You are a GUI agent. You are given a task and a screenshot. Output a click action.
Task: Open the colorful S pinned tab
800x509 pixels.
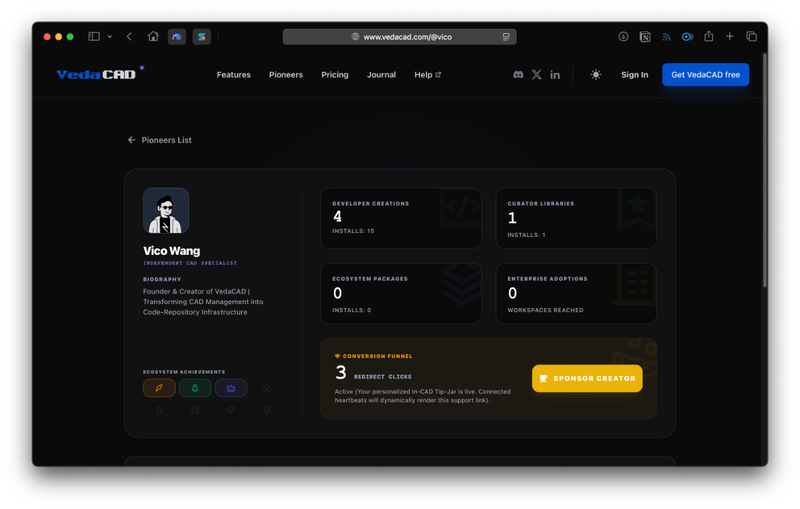coord(202,37)
